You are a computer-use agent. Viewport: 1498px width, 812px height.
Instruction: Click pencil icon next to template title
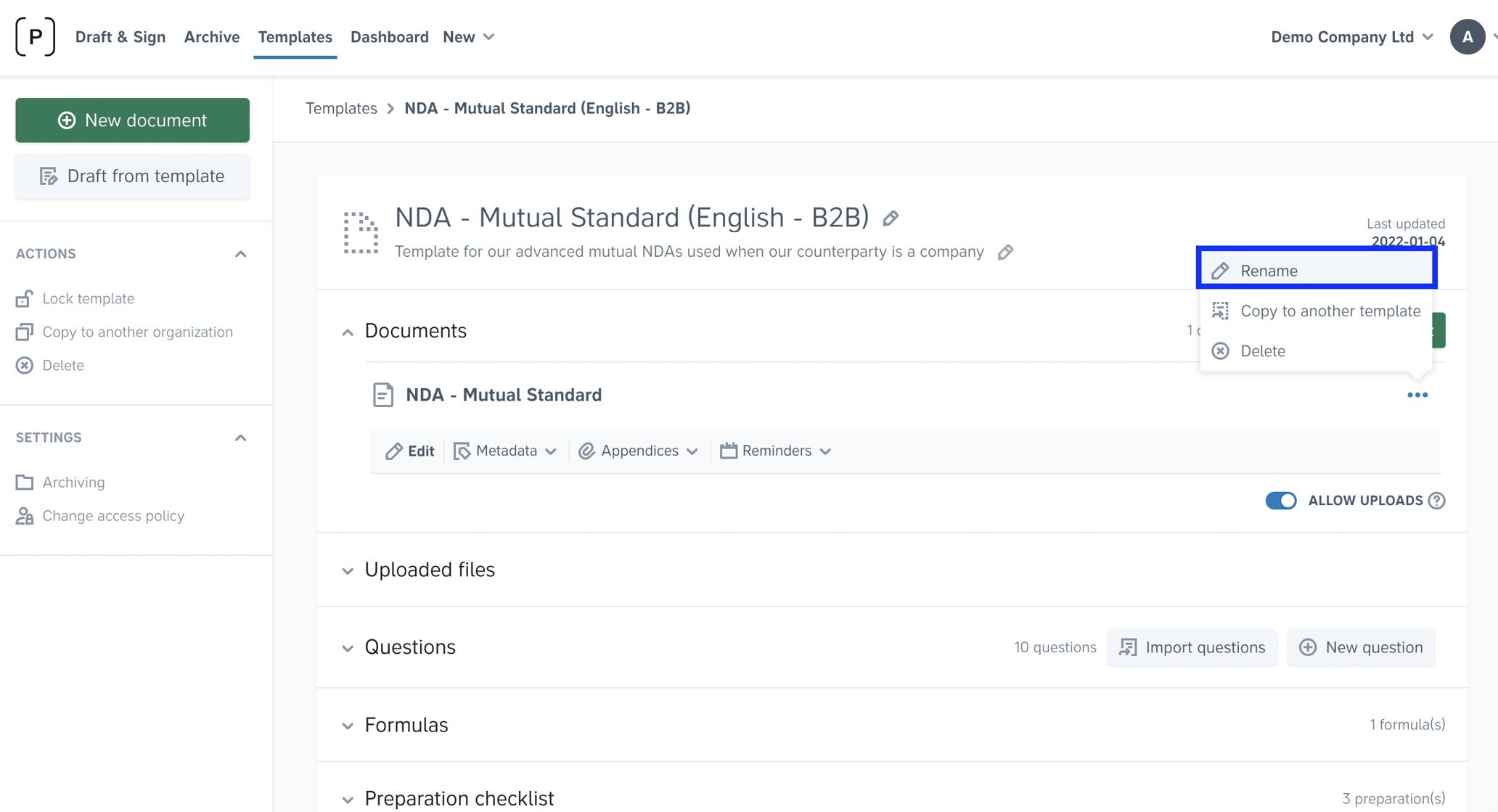tap(891, 218)
